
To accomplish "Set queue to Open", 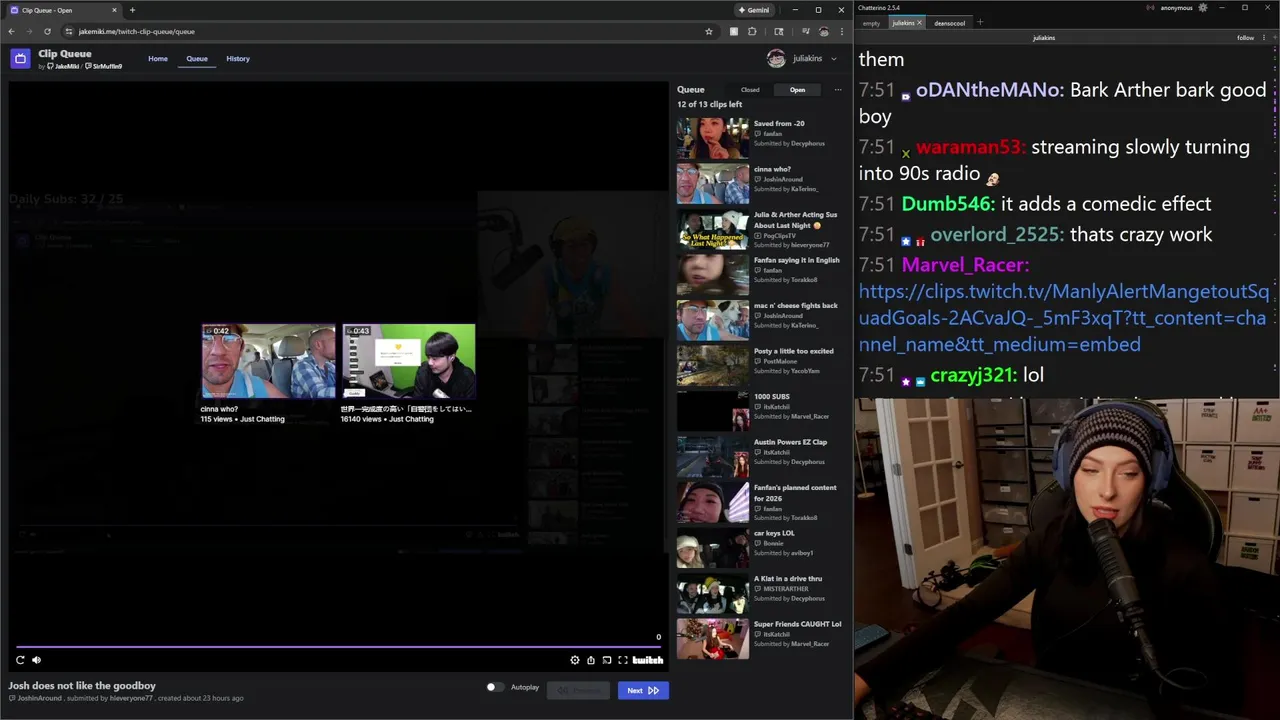I will tap(797, 90).
